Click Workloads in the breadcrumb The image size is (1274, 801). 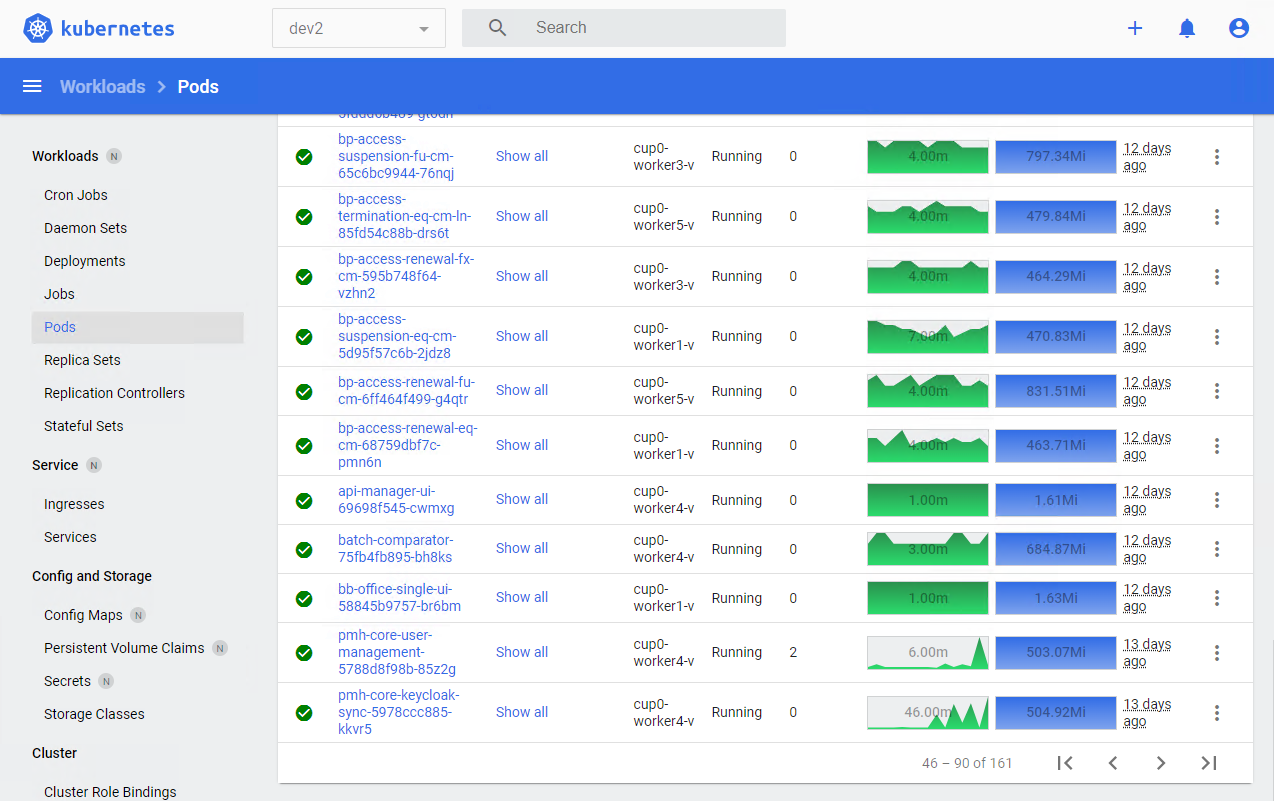click(x=103, y=86)
